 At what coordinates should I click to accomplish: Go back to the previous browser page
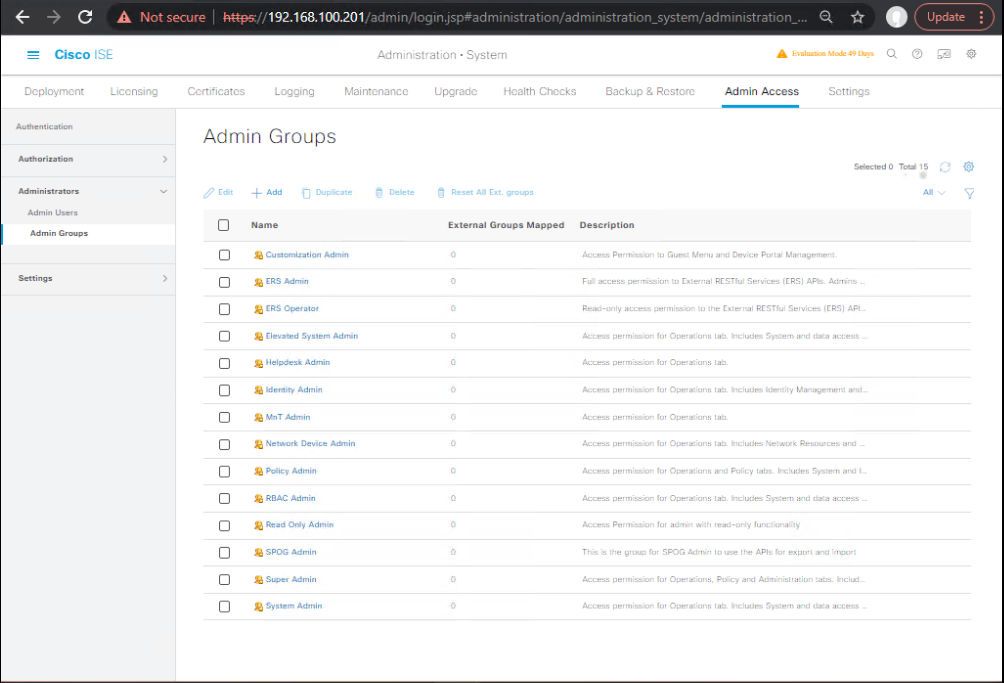click(x=22, y=17)
